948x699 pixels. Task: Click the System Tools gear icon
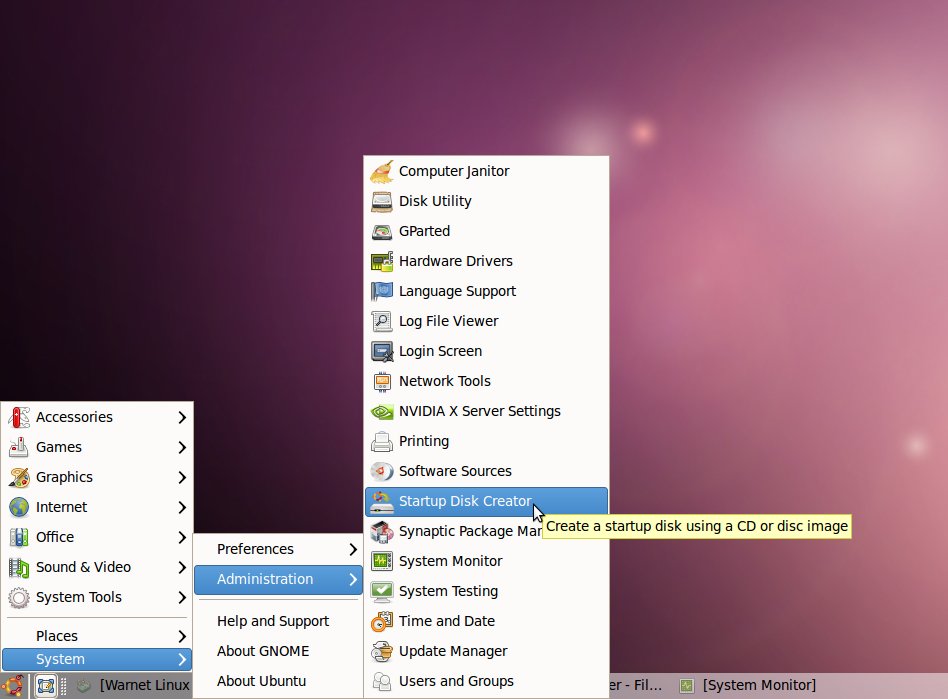click(19, 597)
